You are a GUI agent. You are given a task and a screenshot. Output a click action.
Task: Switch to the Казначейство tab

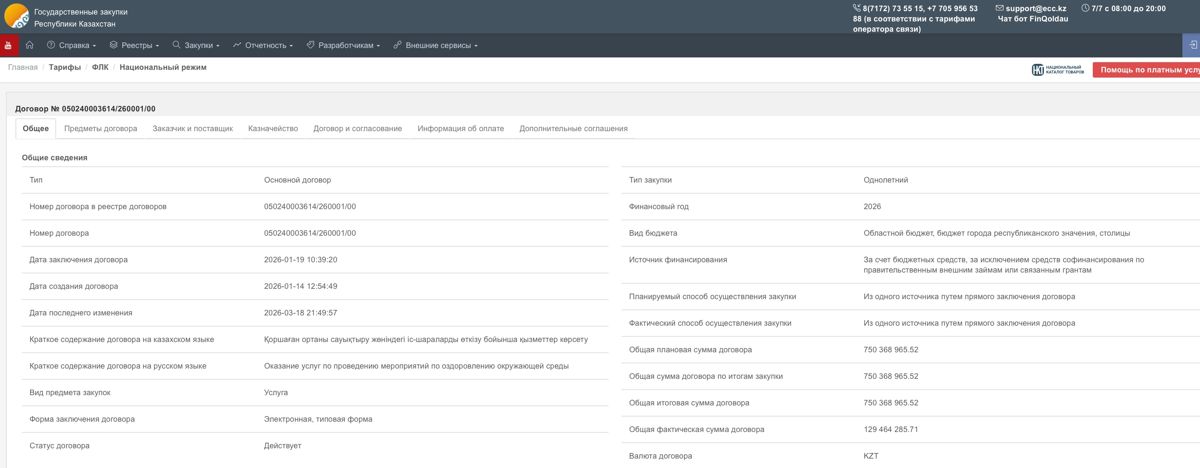[273, 128]
